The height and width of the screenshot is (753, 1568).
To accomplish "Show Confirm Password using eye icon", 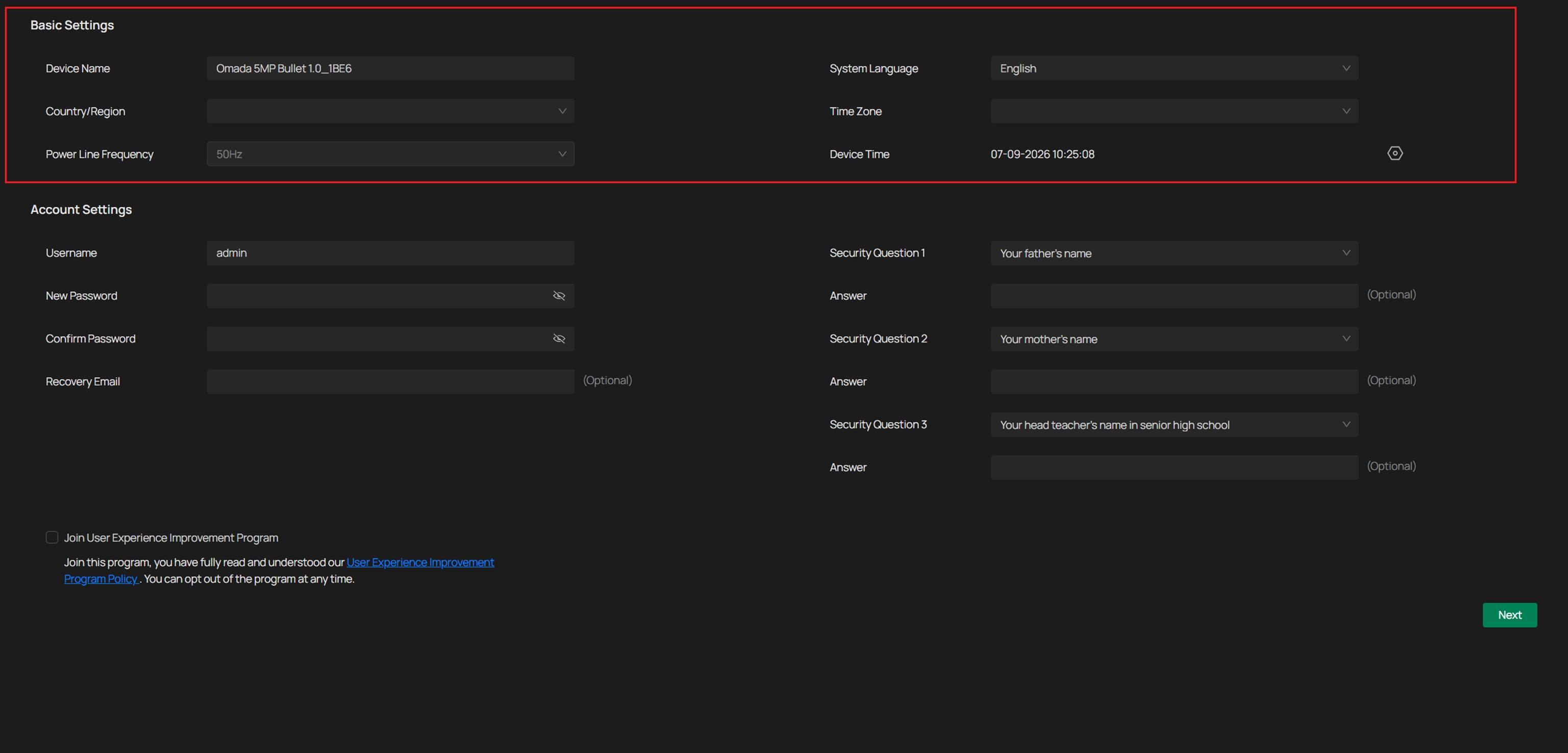I will pos(559,338).
